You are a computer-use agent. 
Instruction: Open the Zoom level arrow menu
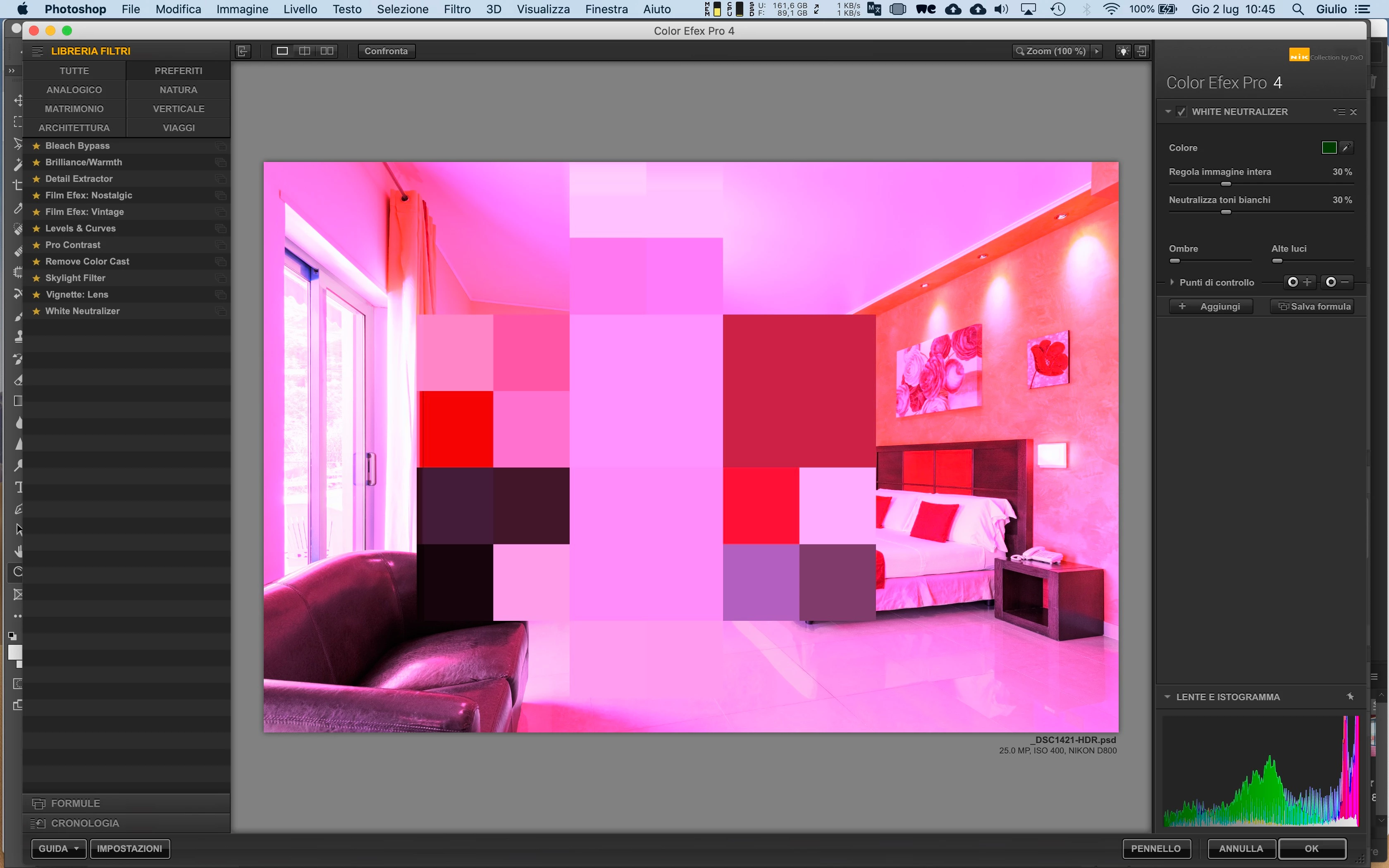pos(1097,51)
